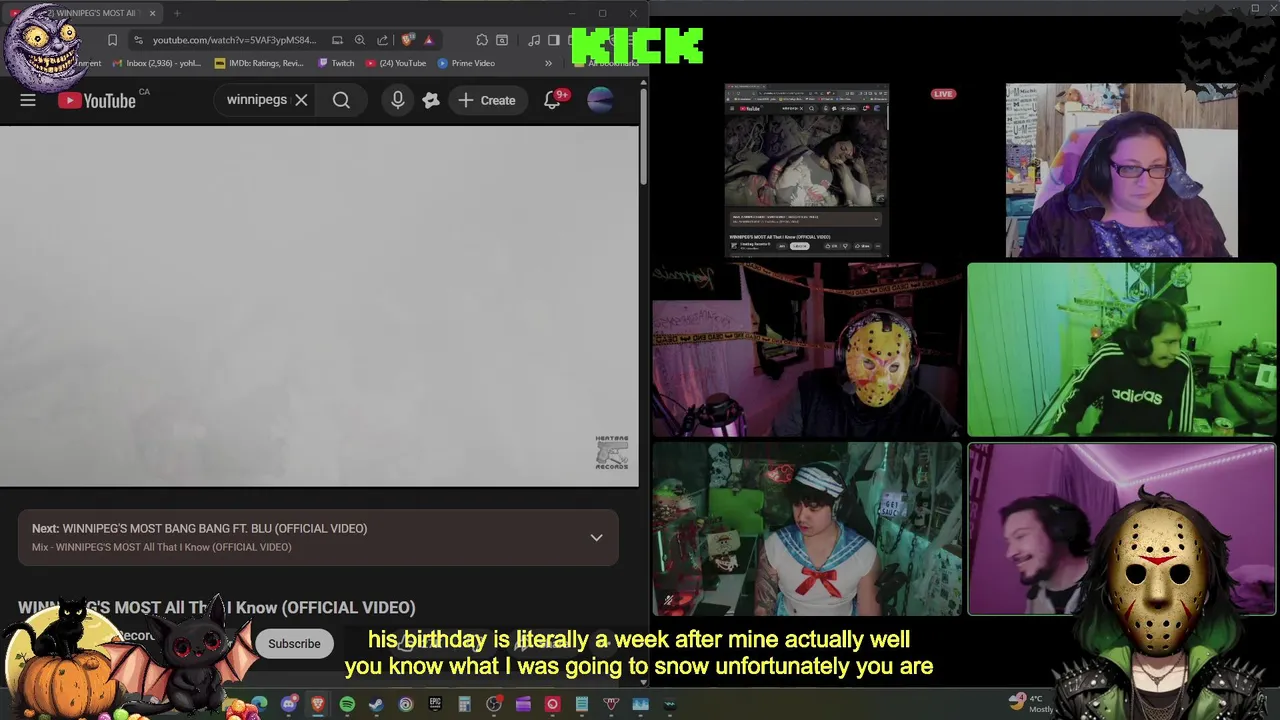Select 'Next: WINNIPEG'S MOST BANG BANG FT. BLU' text
This screenshot has height=720, width=1280.
tap(199, 528)
